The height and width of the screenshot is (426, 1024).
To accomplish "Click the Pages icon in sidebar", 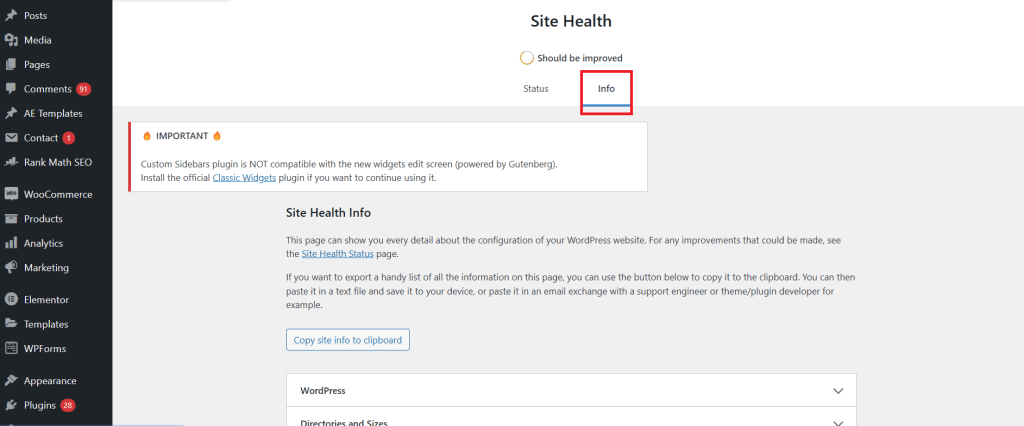I will point(10,65).
